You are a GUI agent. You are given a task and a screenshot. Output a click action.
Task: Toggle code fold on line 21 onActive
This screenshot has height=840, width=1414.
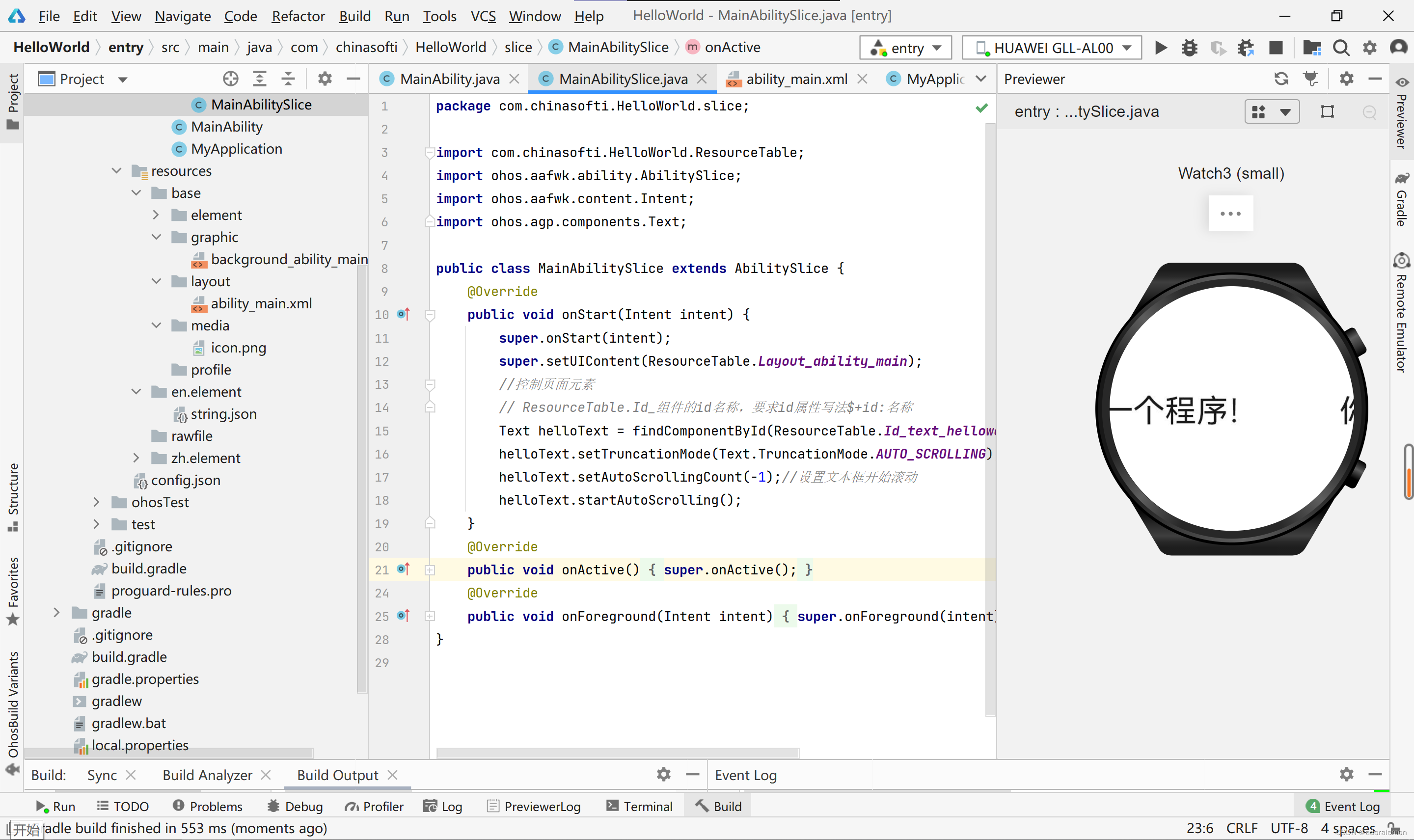430,570
